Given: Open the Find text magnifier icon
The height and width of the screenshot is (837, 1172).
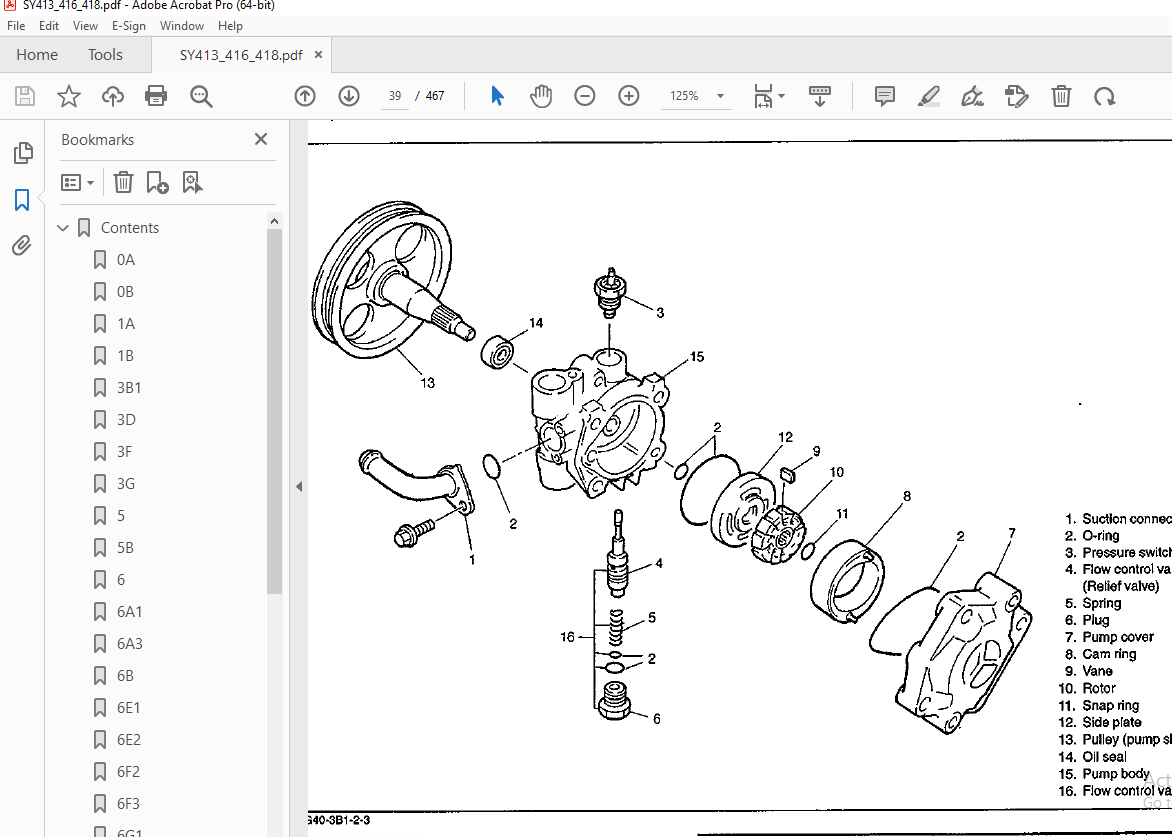Looking at the screenshot, I should [201, 96].
